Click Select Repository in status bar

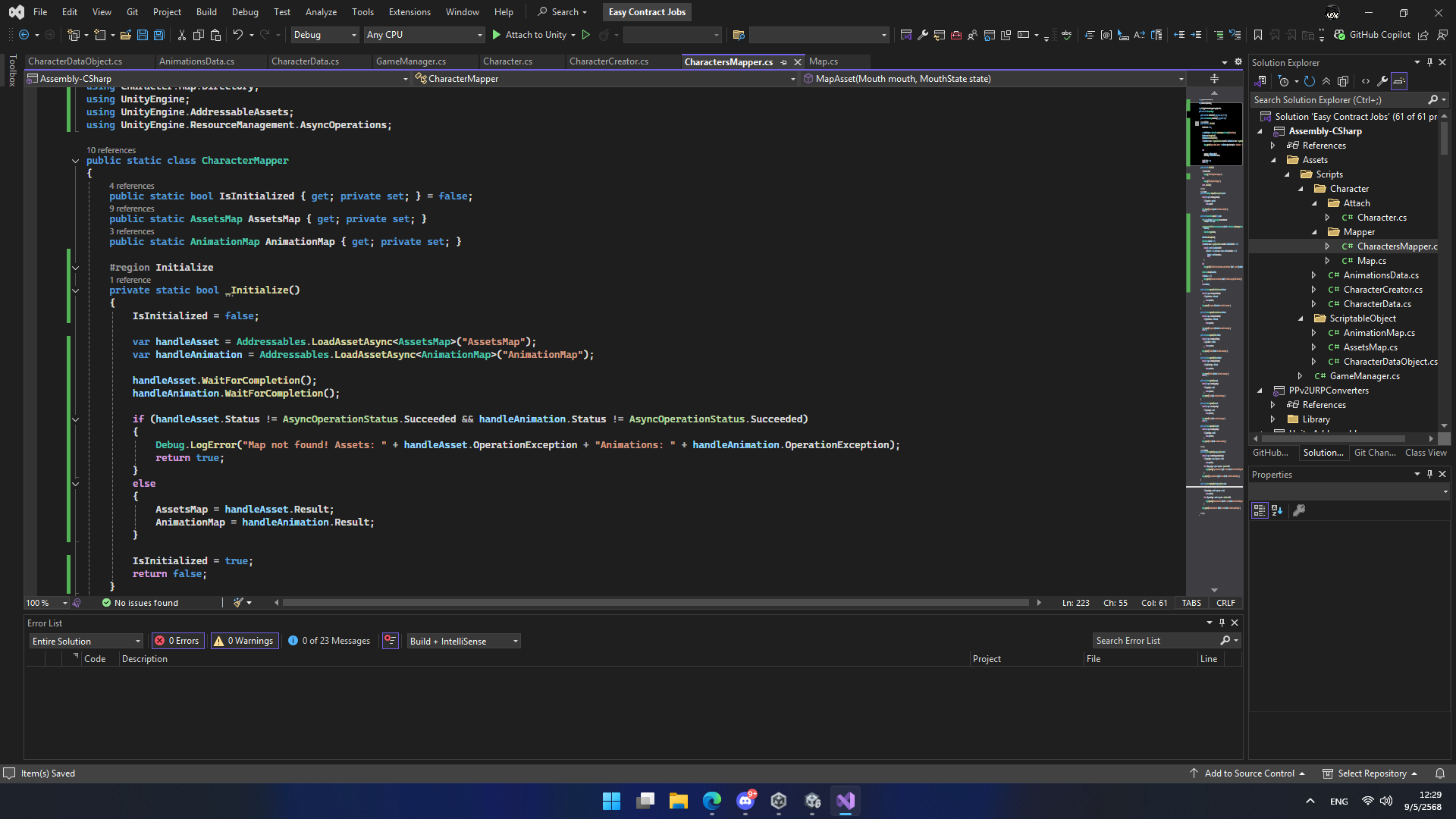pyautogui.click(x=1370, y=773)
